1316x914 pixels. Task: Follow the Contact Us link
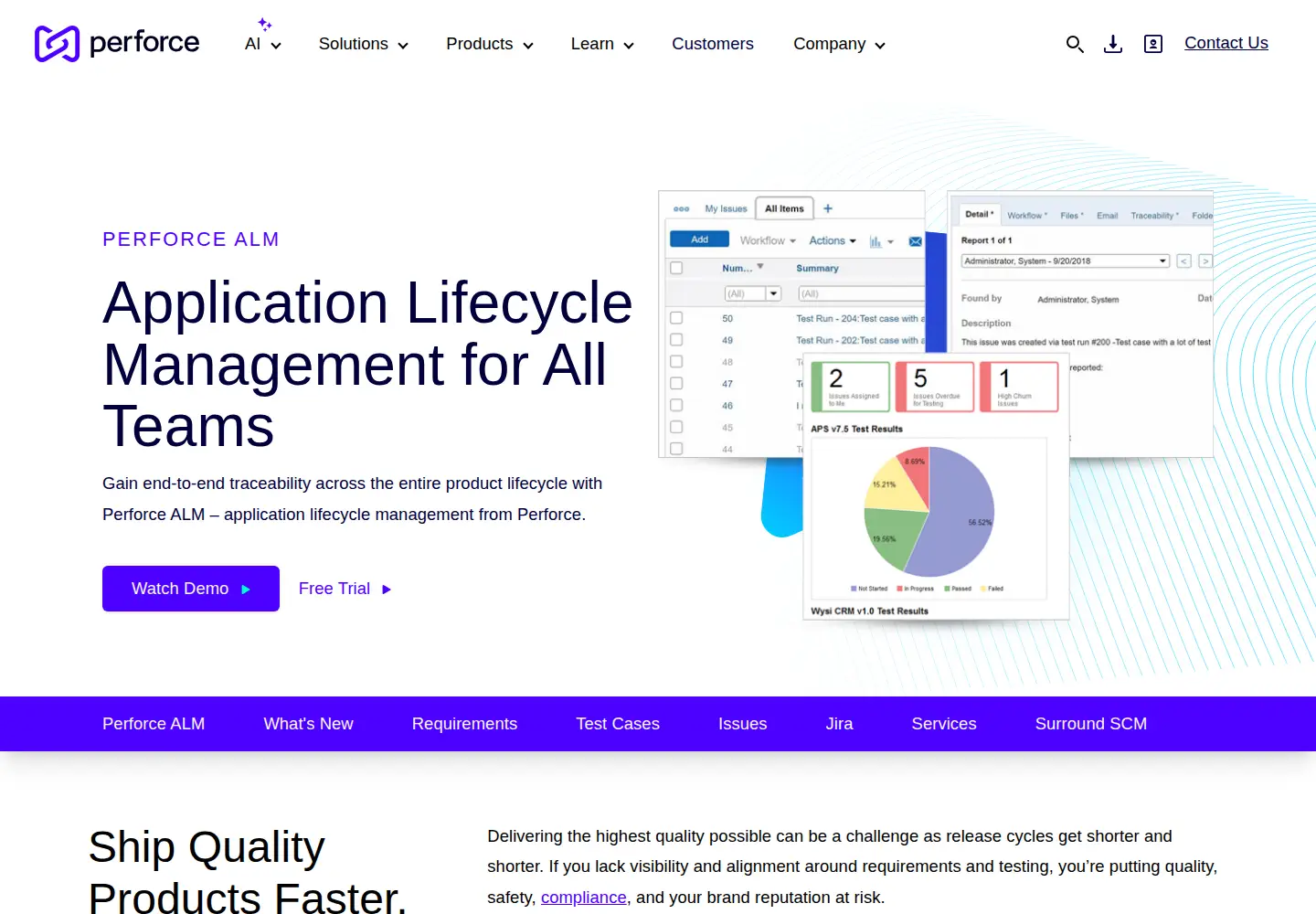(1226, 43)
